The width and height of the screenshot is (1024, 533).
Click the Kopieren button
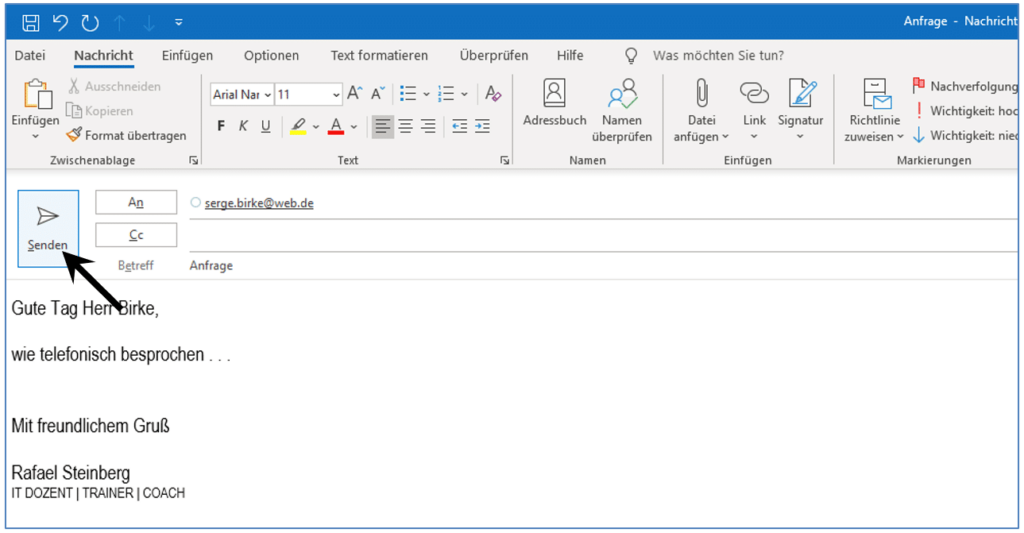coord(100,111)
